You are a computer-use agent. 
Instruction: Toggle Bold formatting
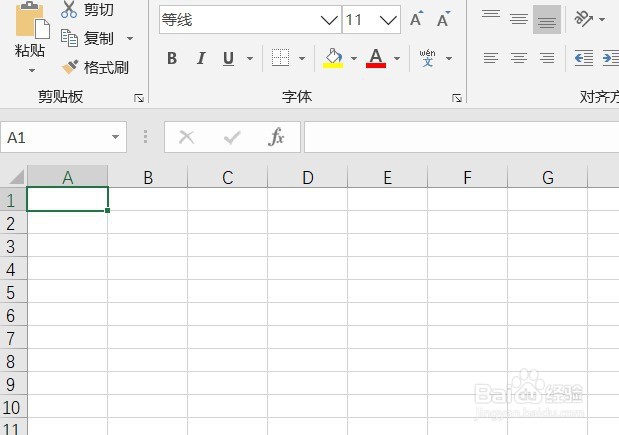(x=172, y=58)
